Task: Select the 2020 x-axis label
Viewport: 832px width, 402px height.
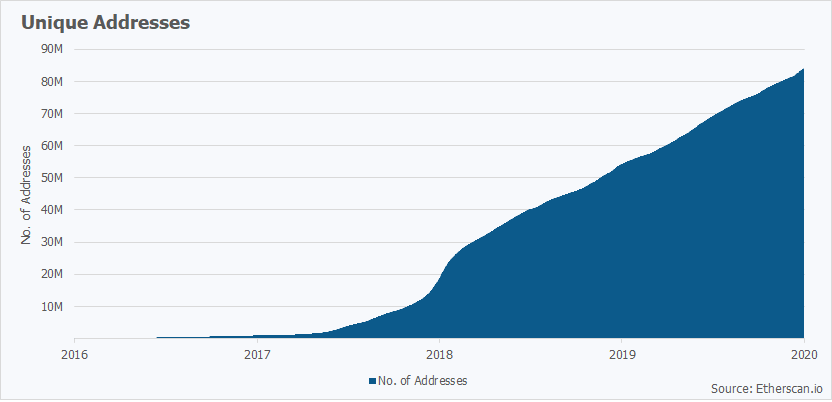Action: coord(804,353)
